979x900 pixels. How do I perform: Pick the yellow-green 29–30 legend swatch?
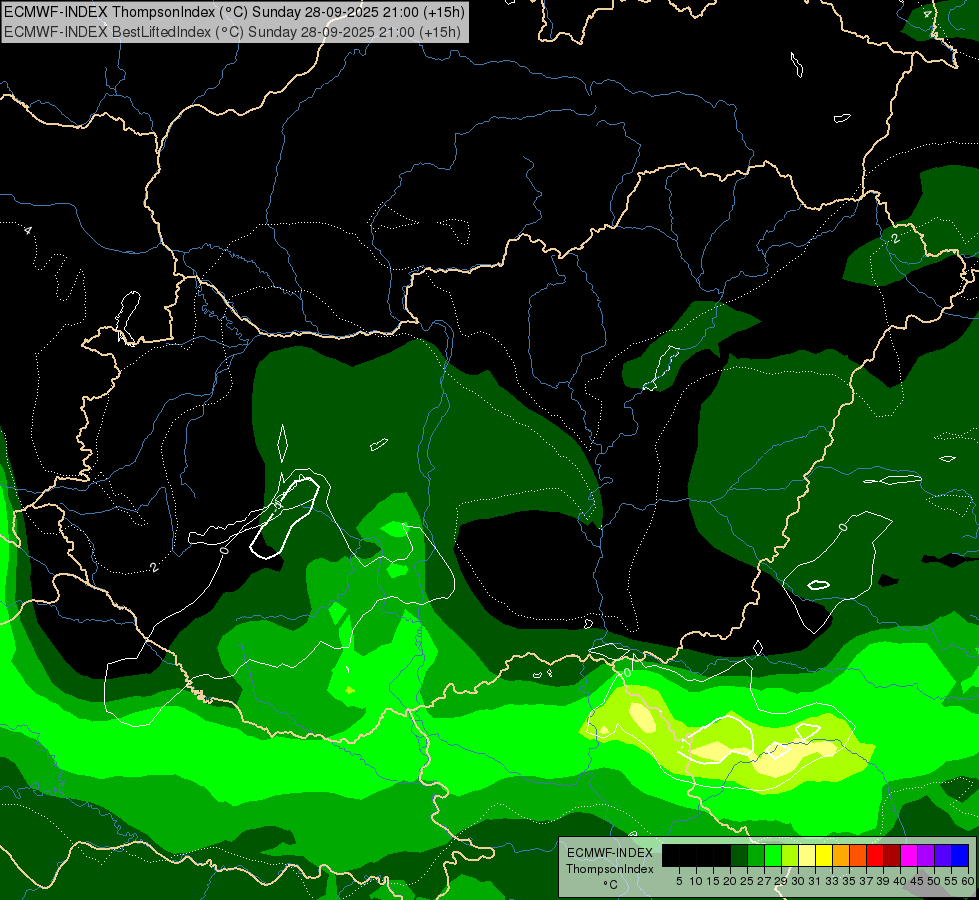pyautogui.click(x=790, y=855)
